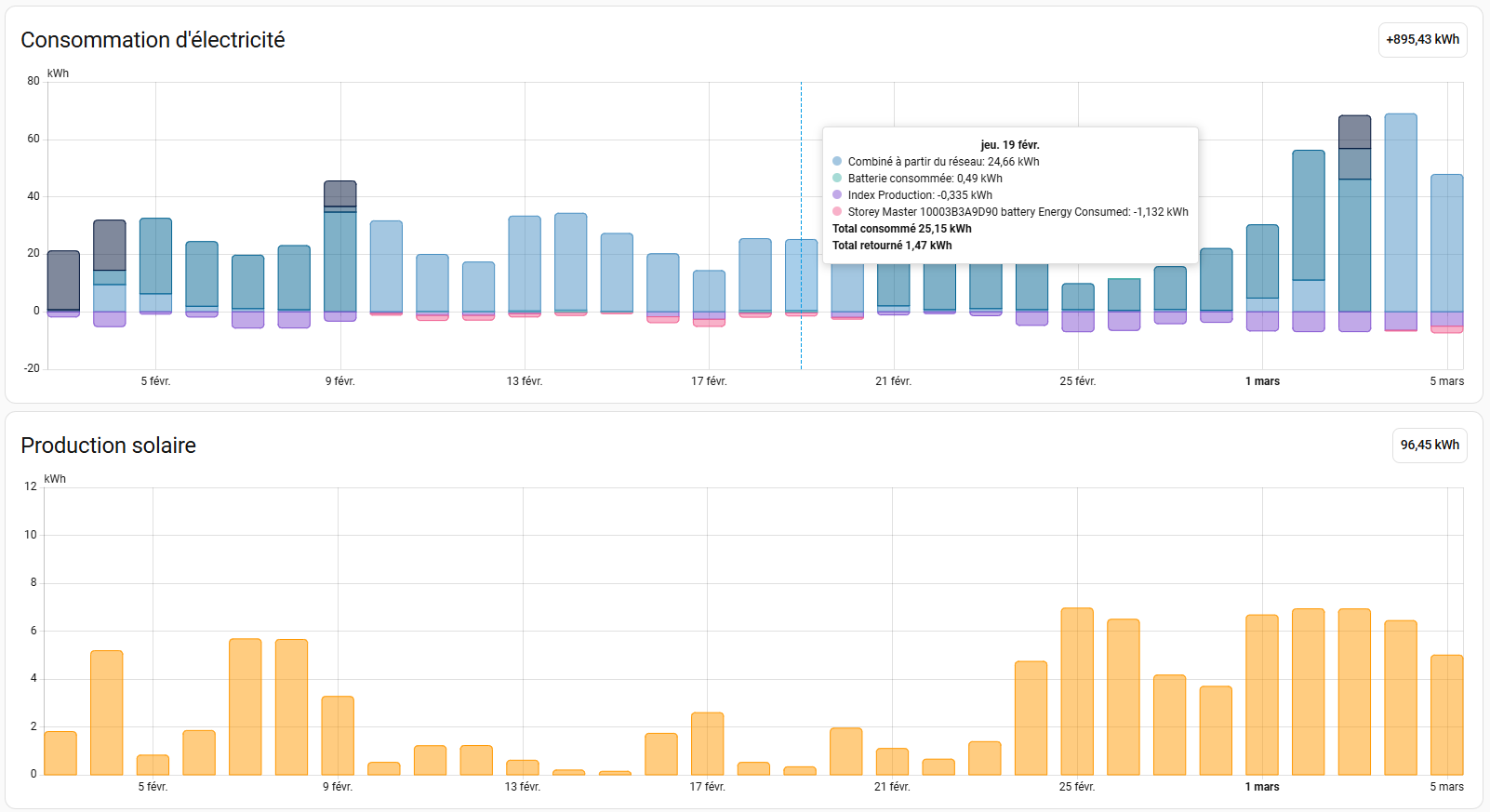Viewport: 1490px width, 812px height.
Task: Select the 5 mars solar production bar
Action: pyautogui.click(x=1446, y=715)
